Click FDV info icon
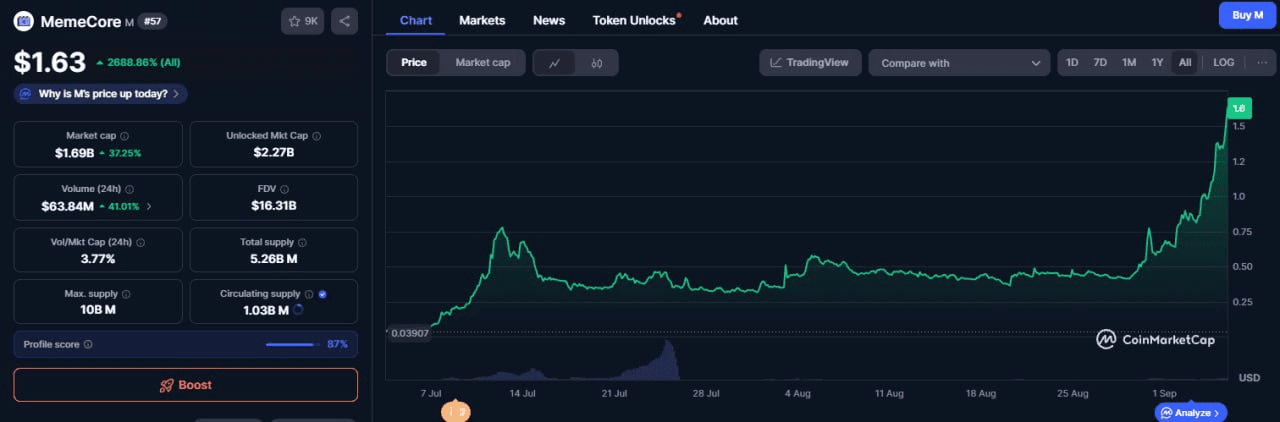 pyautogui.click(x=286, y=189)
